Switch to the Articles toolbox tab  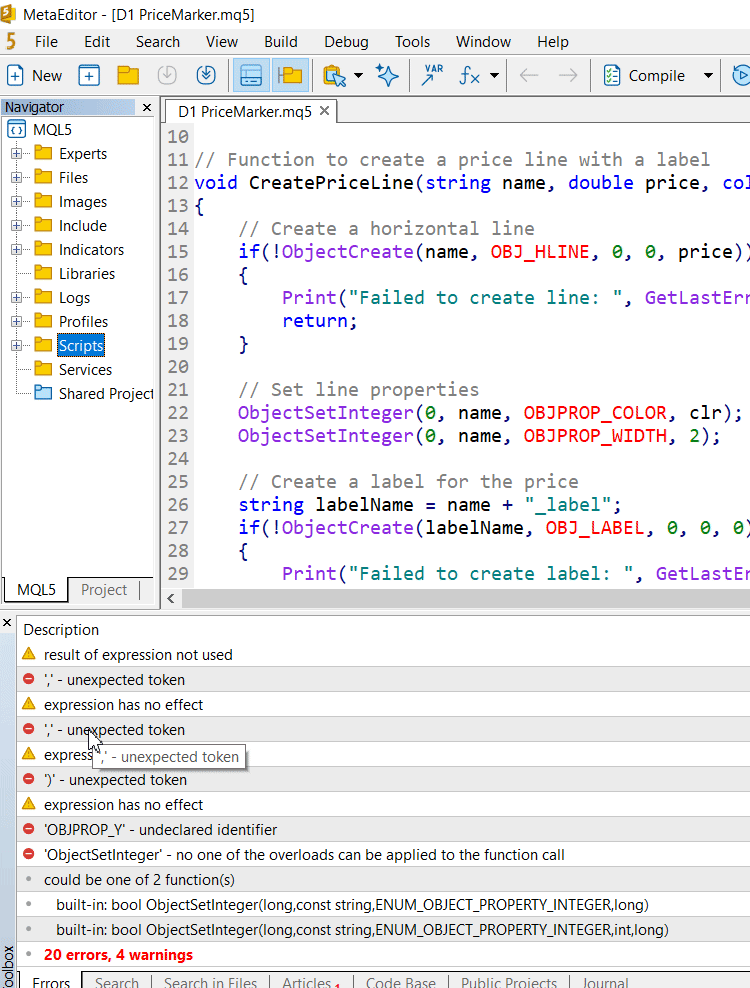[310, 982]
